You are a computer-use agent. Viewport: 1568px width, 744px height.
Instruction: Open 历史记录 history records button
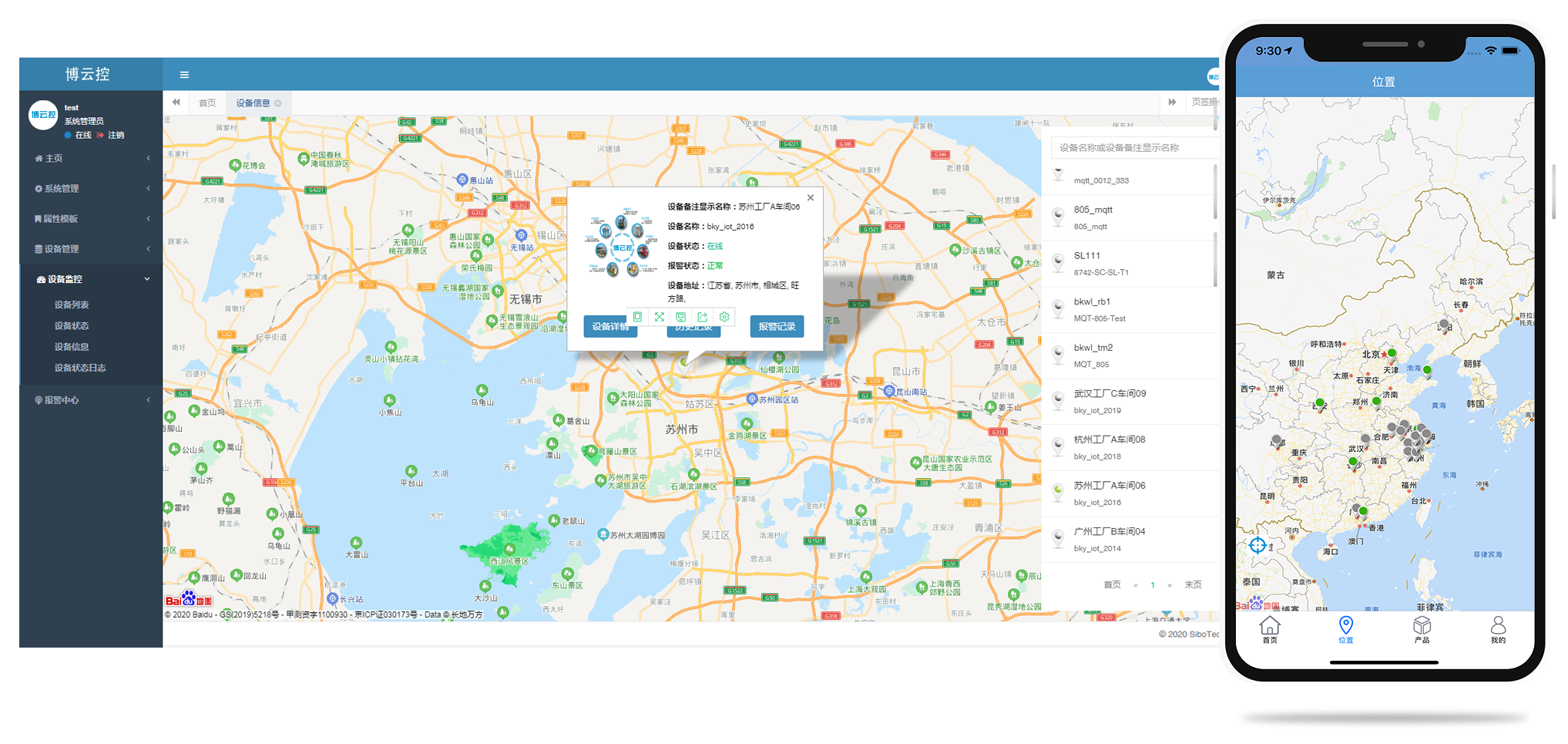pyautogui.click(x=693, y=330)
